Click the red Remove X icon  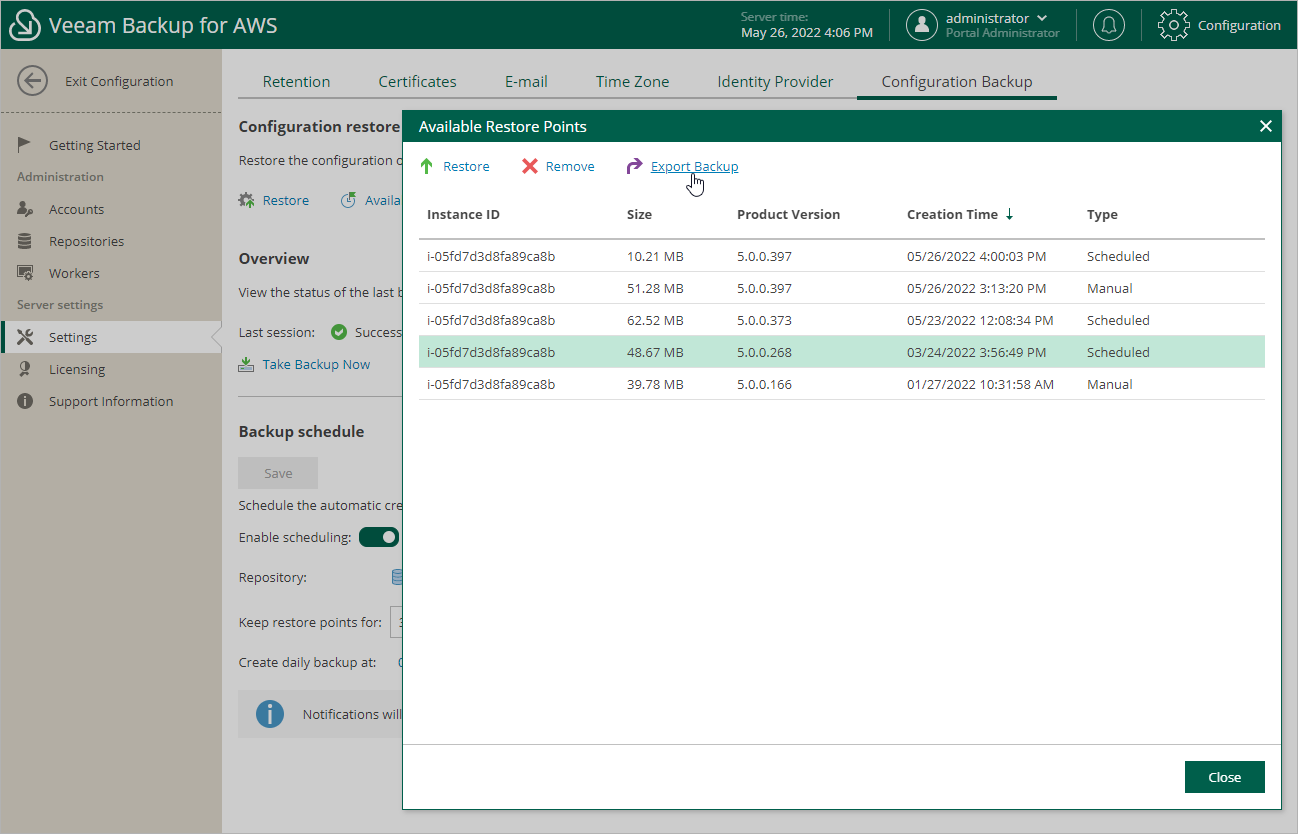[x=530, y=167]
